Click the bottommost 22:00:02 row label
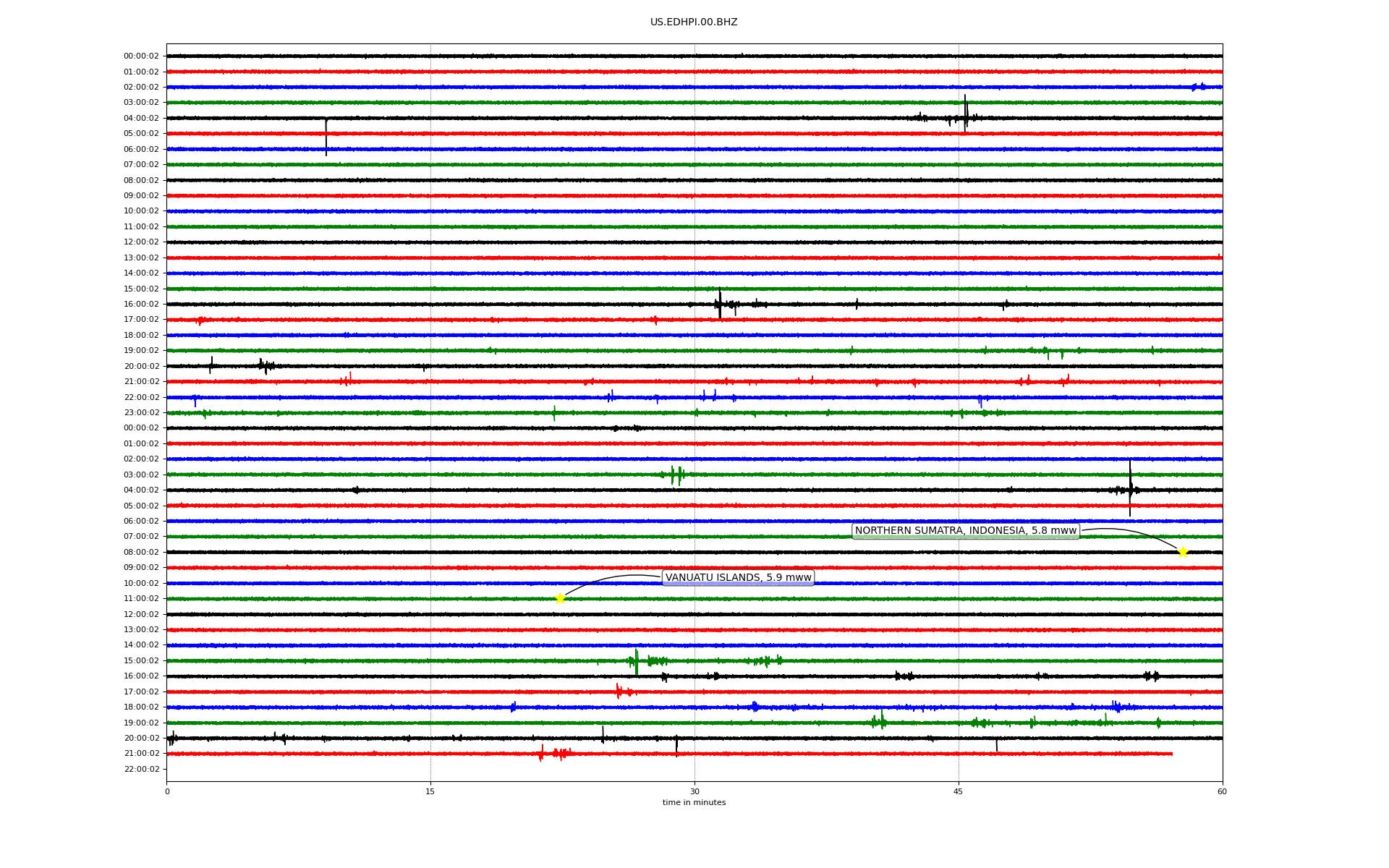 [141, 770]
